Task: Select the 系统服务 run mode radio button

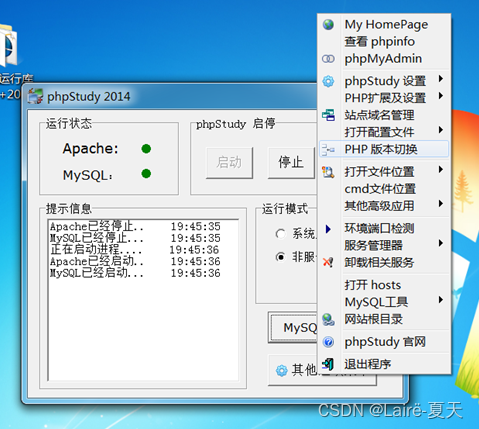Action: (x=280, y=234)
